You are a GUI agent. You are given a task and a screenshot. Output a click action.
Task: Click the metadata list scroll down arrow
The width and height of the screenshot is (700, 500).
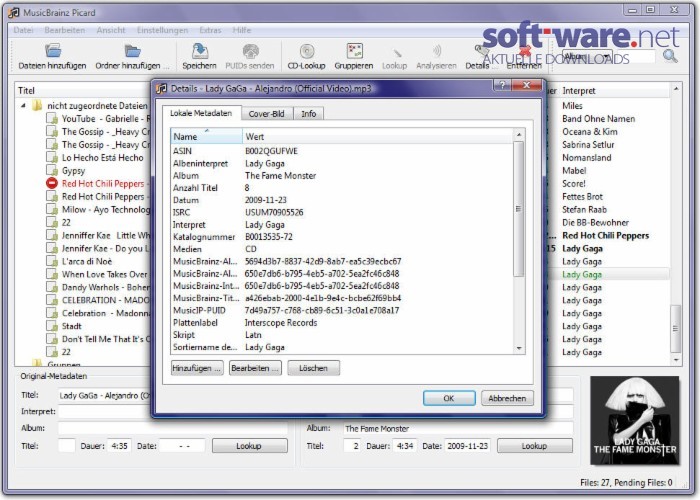[x=519, y=348]
